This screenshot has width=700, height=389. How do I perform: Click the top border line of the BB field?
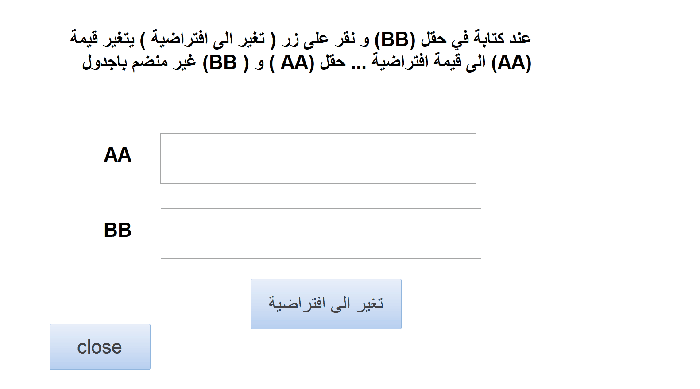click(321, 208)
